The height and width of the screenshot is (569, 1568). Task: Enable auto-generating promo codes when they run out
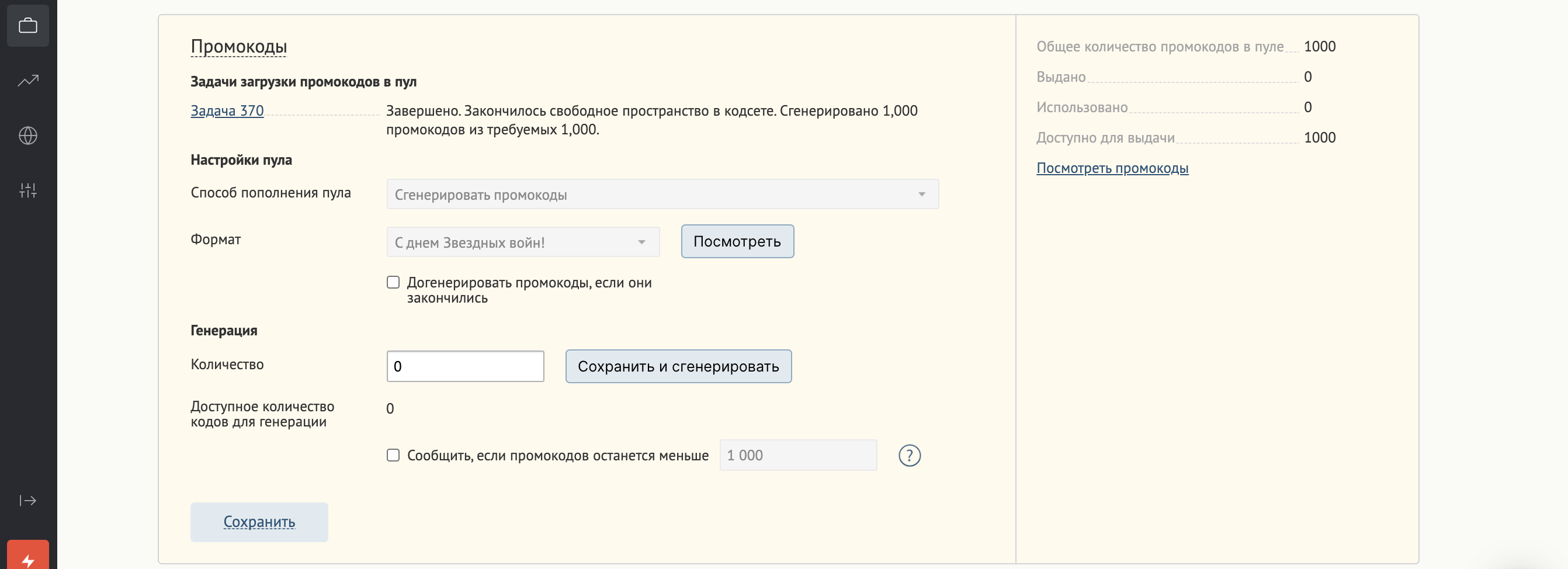(x=393, y=282)
